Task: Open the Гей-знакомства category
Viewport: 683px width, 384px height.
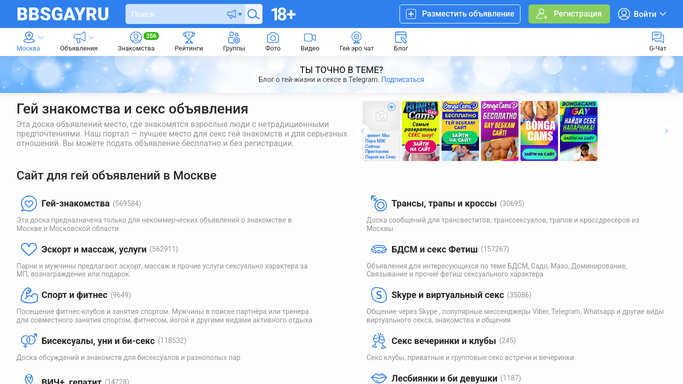Action: pos(75,203)
